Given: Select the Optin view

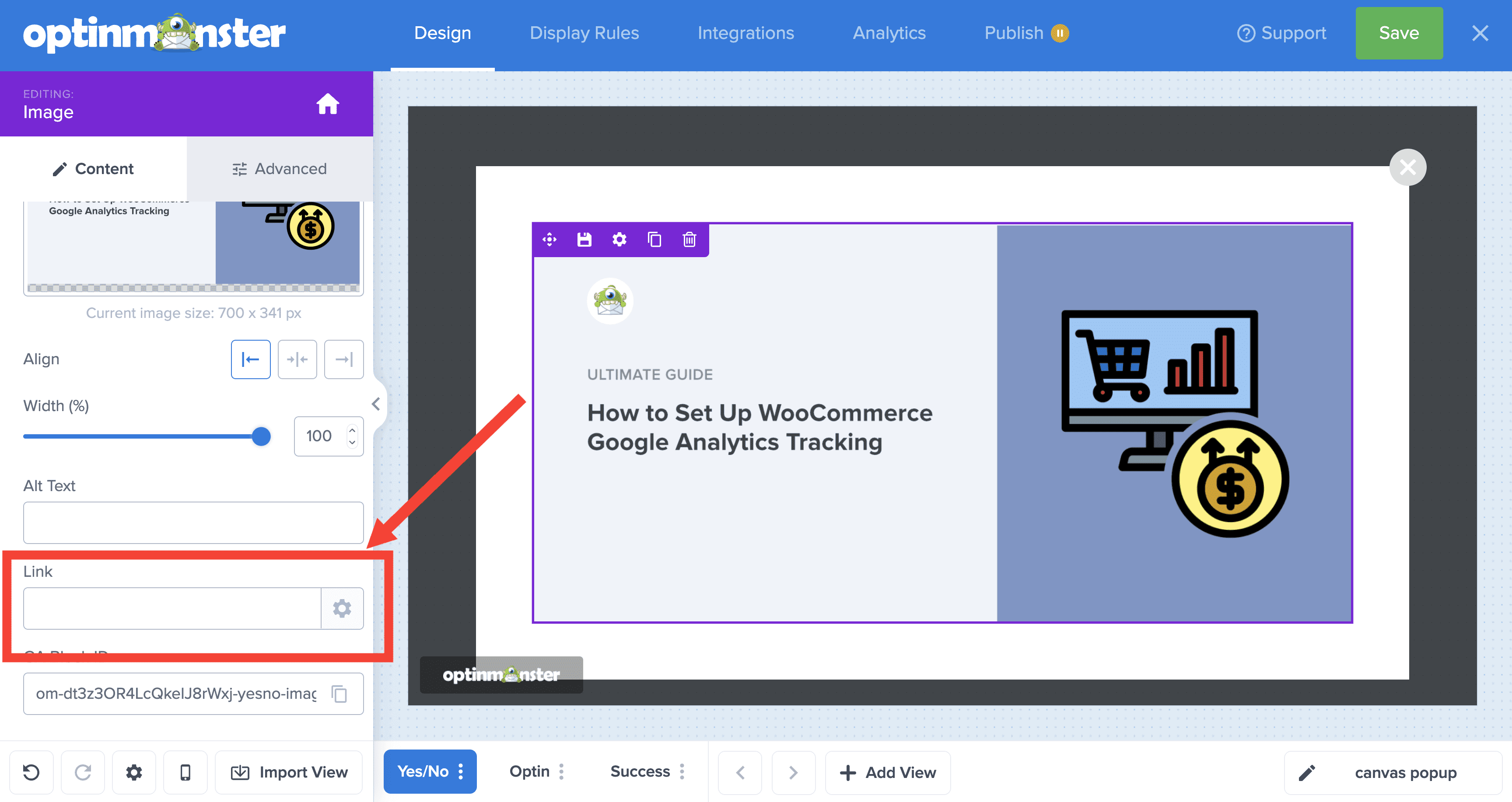Looking at the screenshot, I should pyautogui.click(x=529, y=771).
